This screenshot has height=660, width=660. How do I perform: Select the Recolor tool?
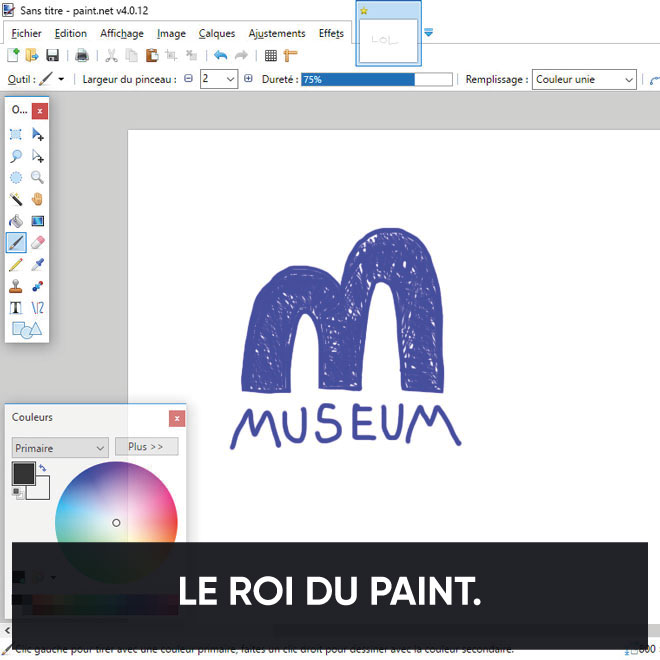tap(37, 286)
